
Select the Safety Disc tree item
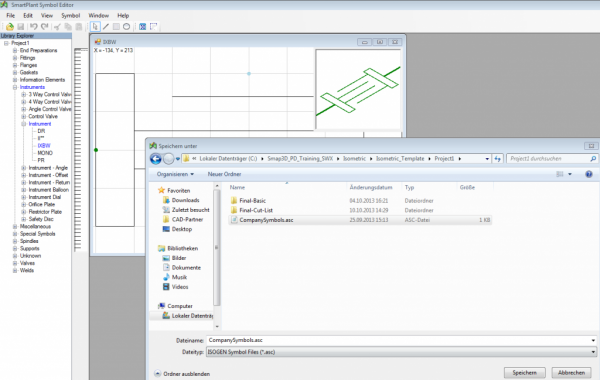(41, 219)
